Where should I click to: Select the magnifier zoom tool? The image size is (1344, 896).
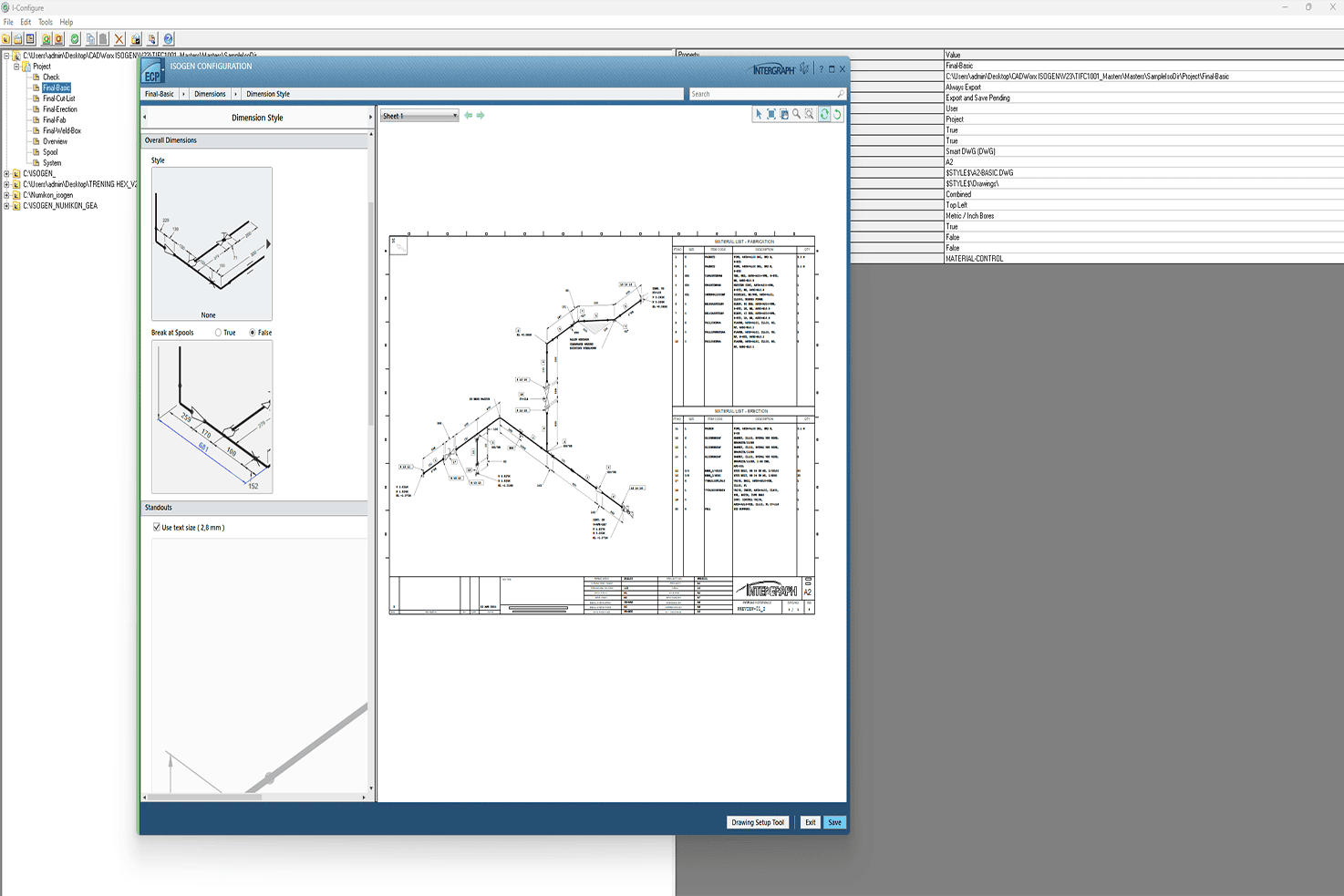797,115
